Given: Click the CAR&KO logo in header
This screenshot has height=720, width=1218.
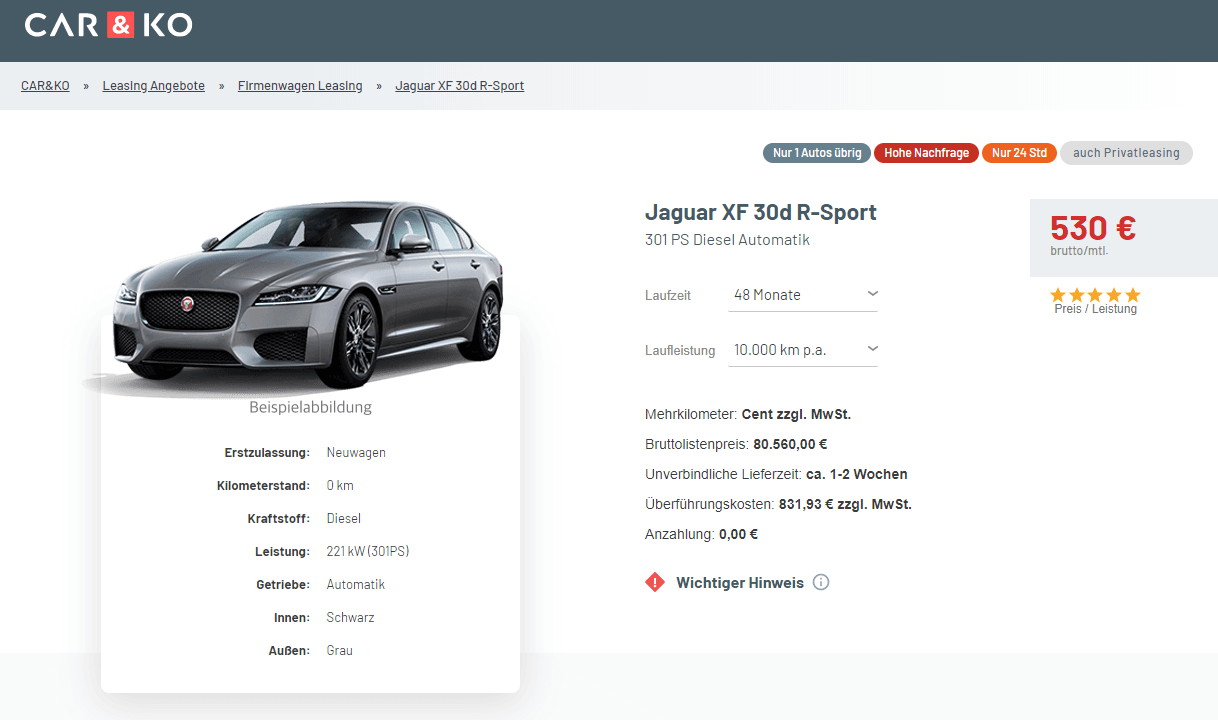Looking at the screenshot, I should (108, 25).
